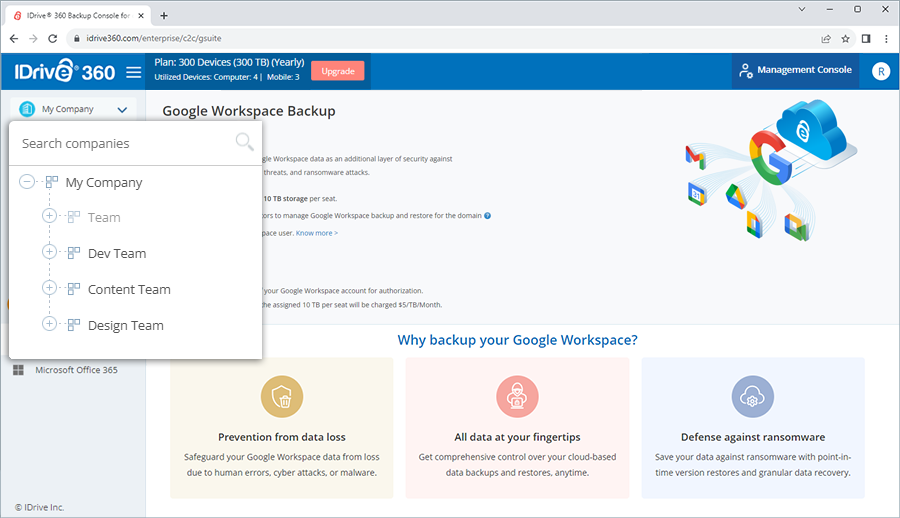This screenshot has height=518, width=900.
Task: Open the R user profile avatar
Action: [880, 71]
